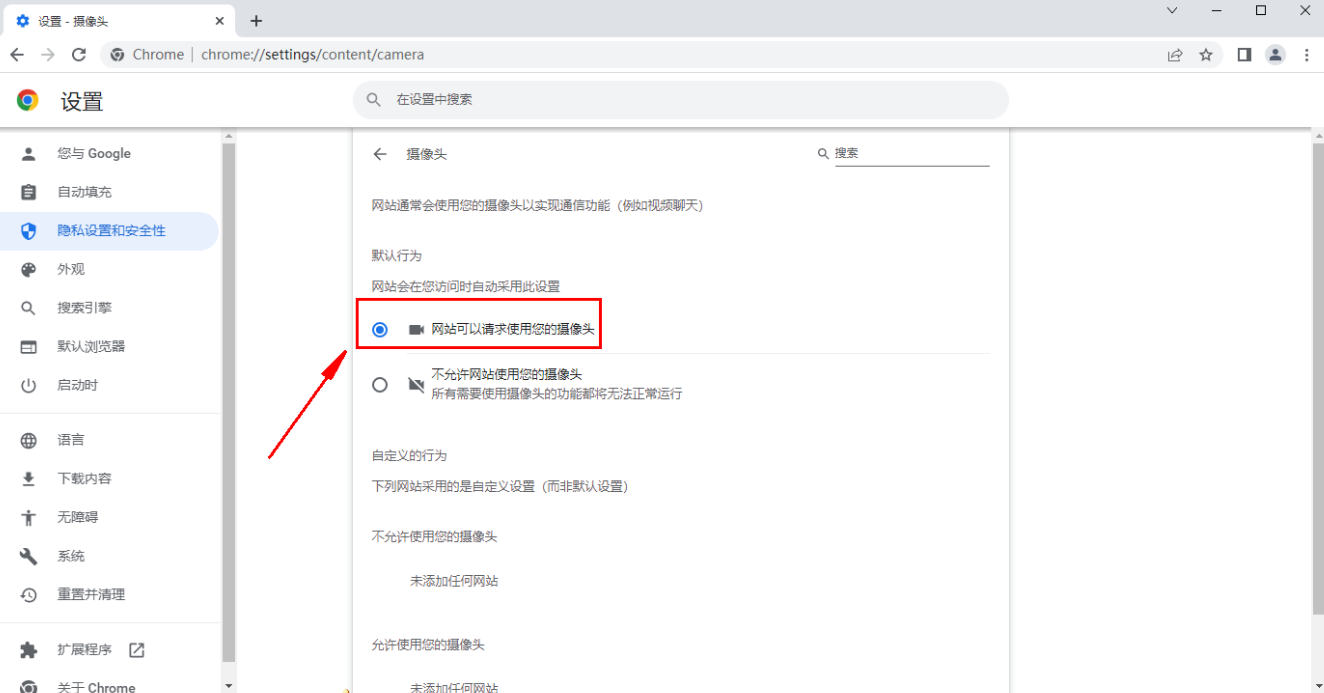The width and height of the screenshot is (1324, 693).
Task: Click the 自定义的行为 heading text
Action: pyautogui.click(x=409, y=456)
